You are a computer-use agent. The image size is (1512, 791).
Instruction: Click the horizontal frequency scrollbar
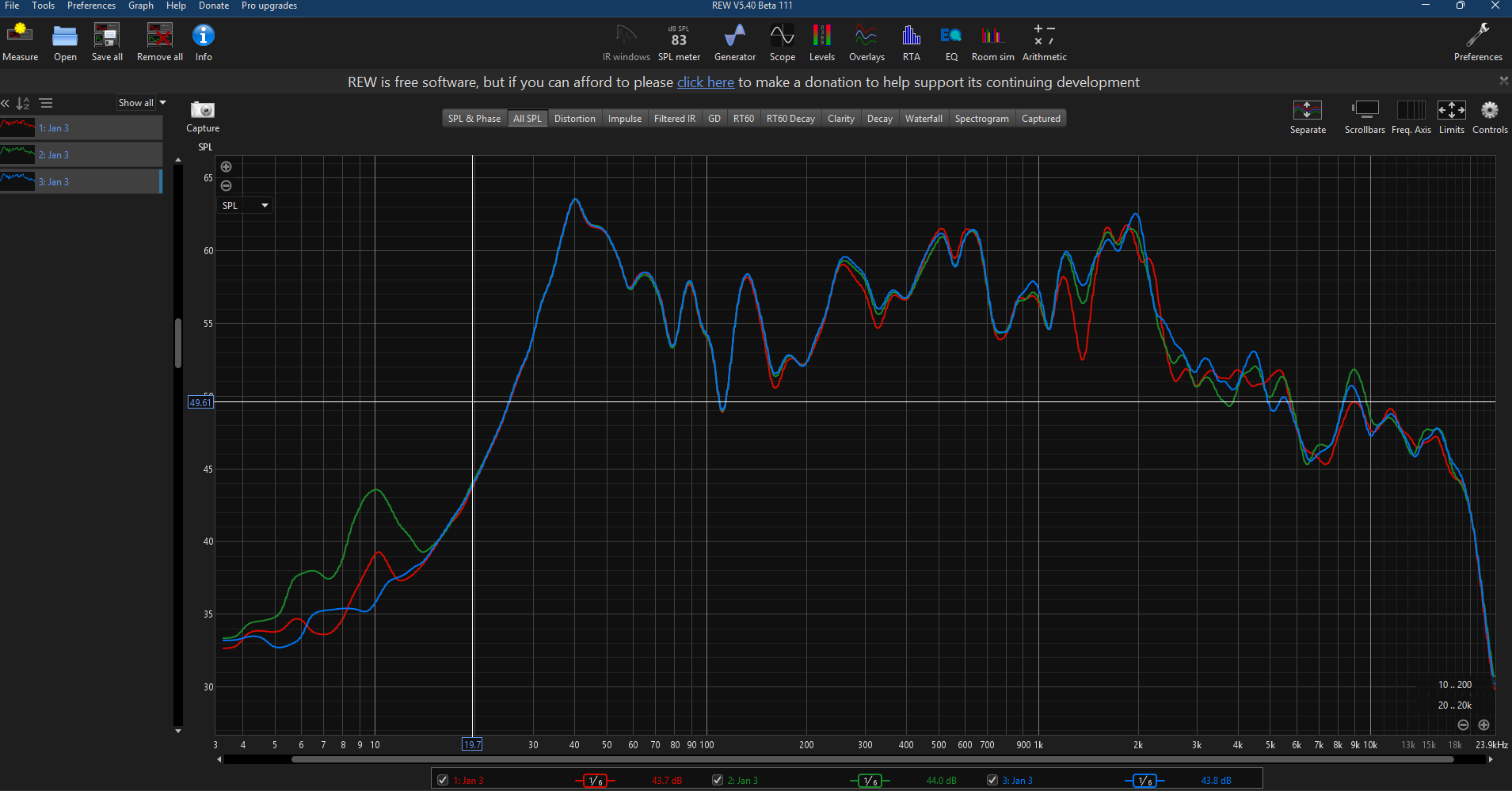coord(871,759)
